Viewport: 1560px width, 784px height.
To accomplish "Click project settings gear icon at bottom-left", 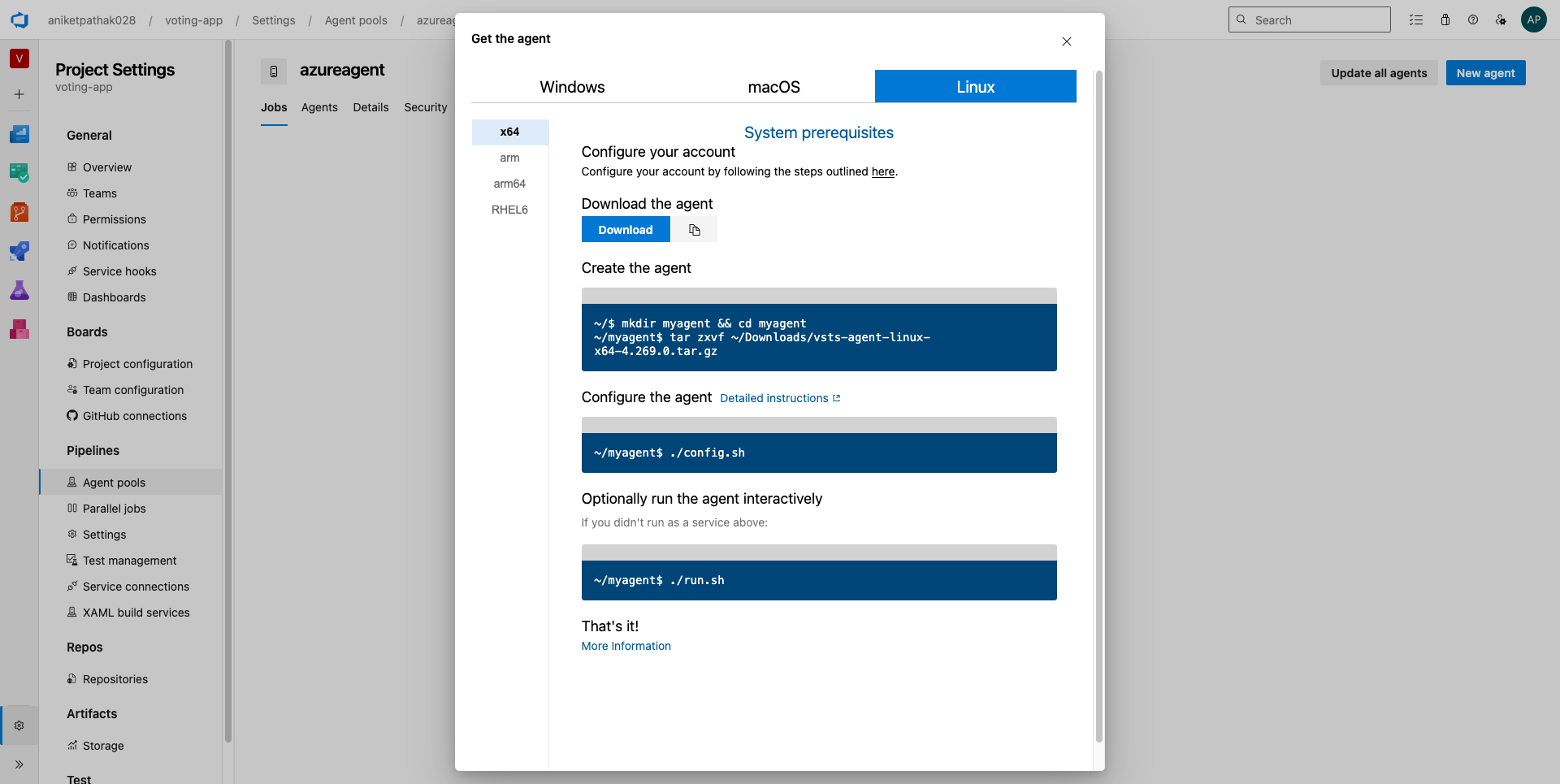I will point(19,726).
